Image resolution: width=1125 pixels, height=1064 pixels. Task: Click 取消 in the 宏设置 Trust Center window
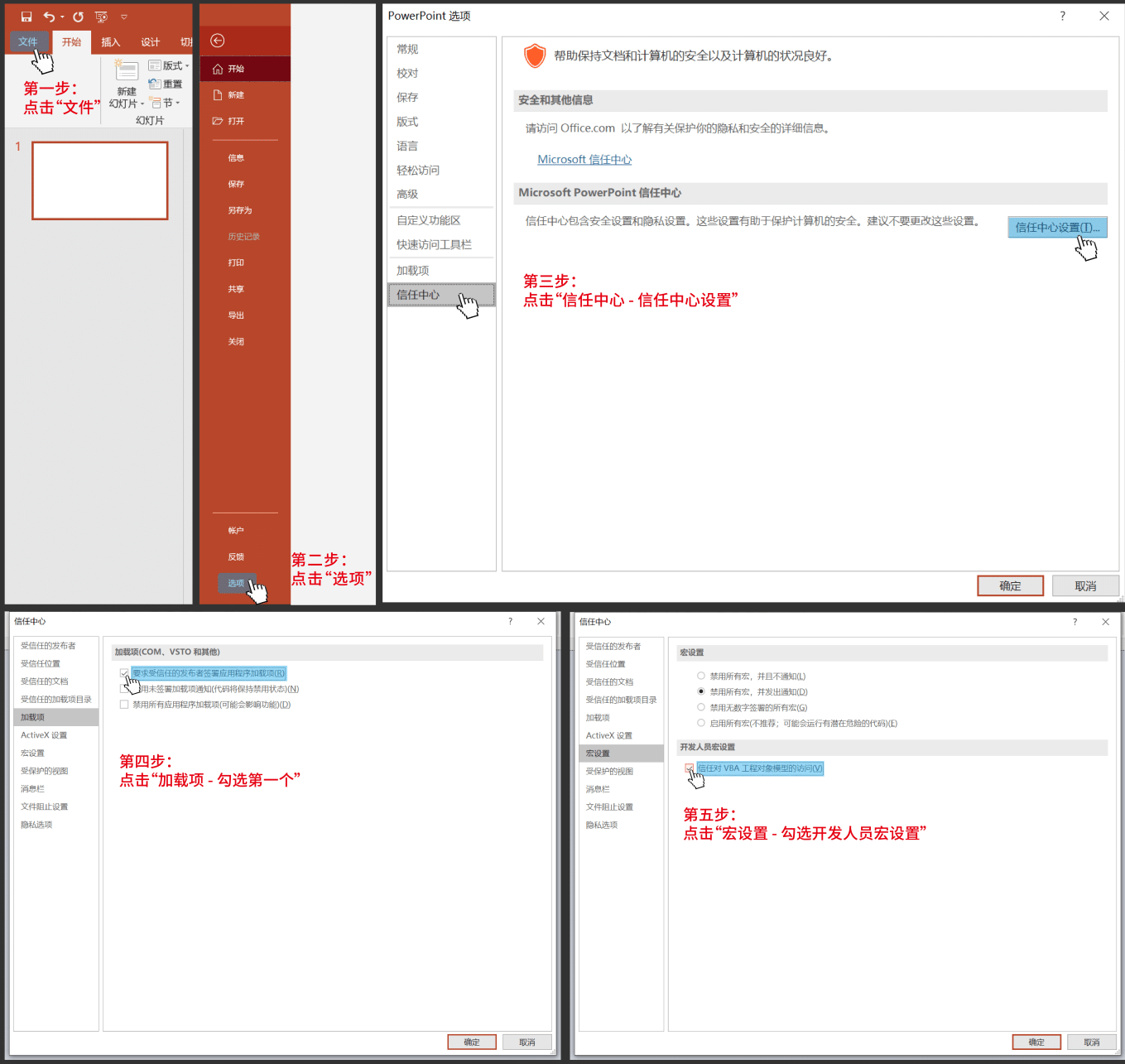(x=1092, y=1042)
